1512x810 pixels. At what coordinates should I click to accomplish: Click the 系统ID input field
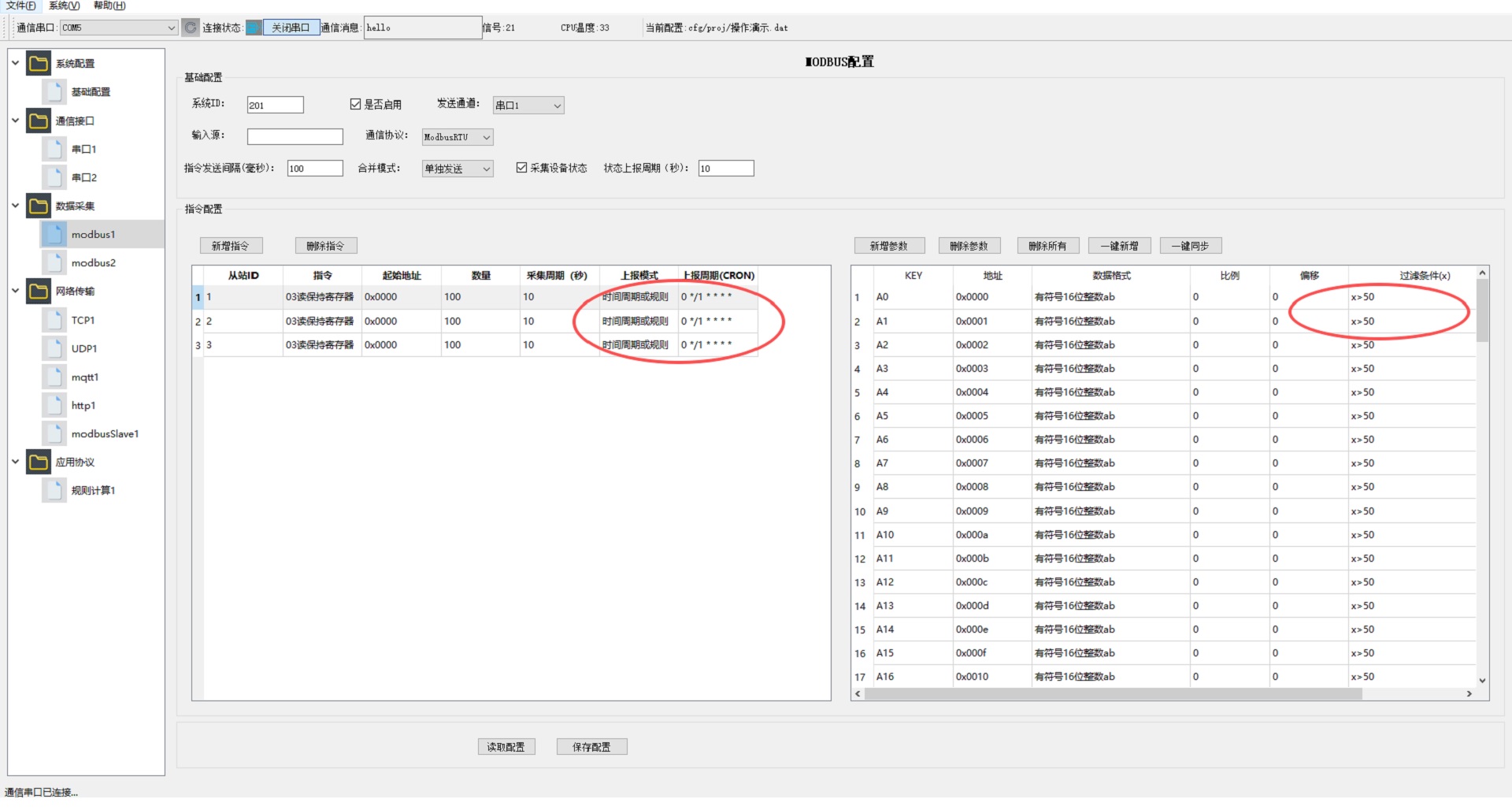(275, 105)
